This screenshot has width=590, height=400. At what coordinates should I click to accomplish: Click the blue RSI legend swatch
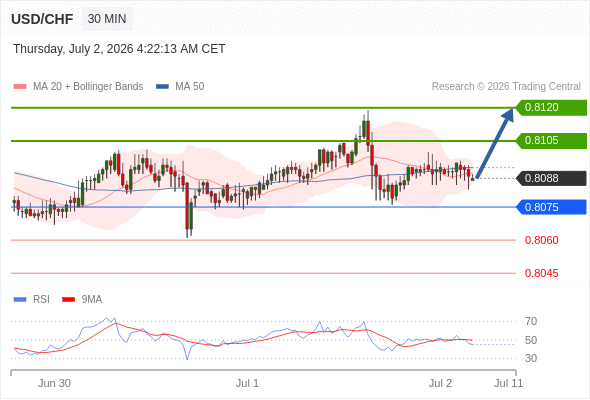20,300
